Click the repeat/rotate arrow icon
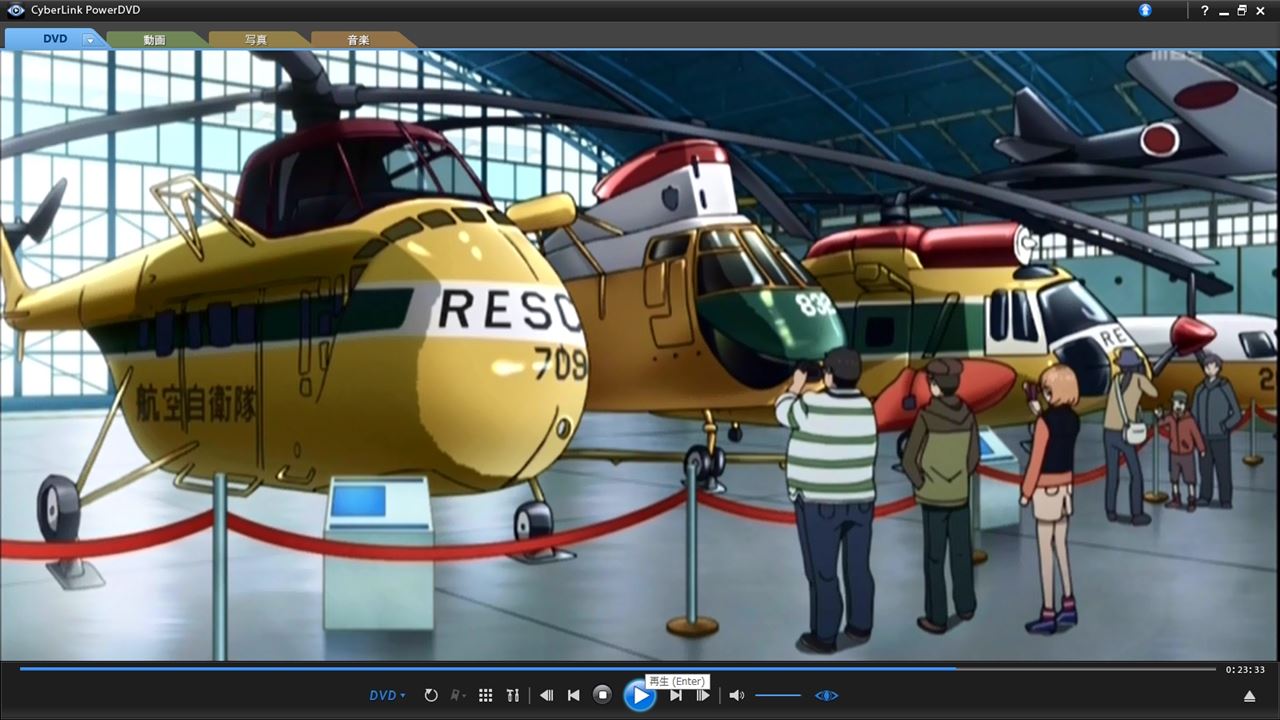 431,695
